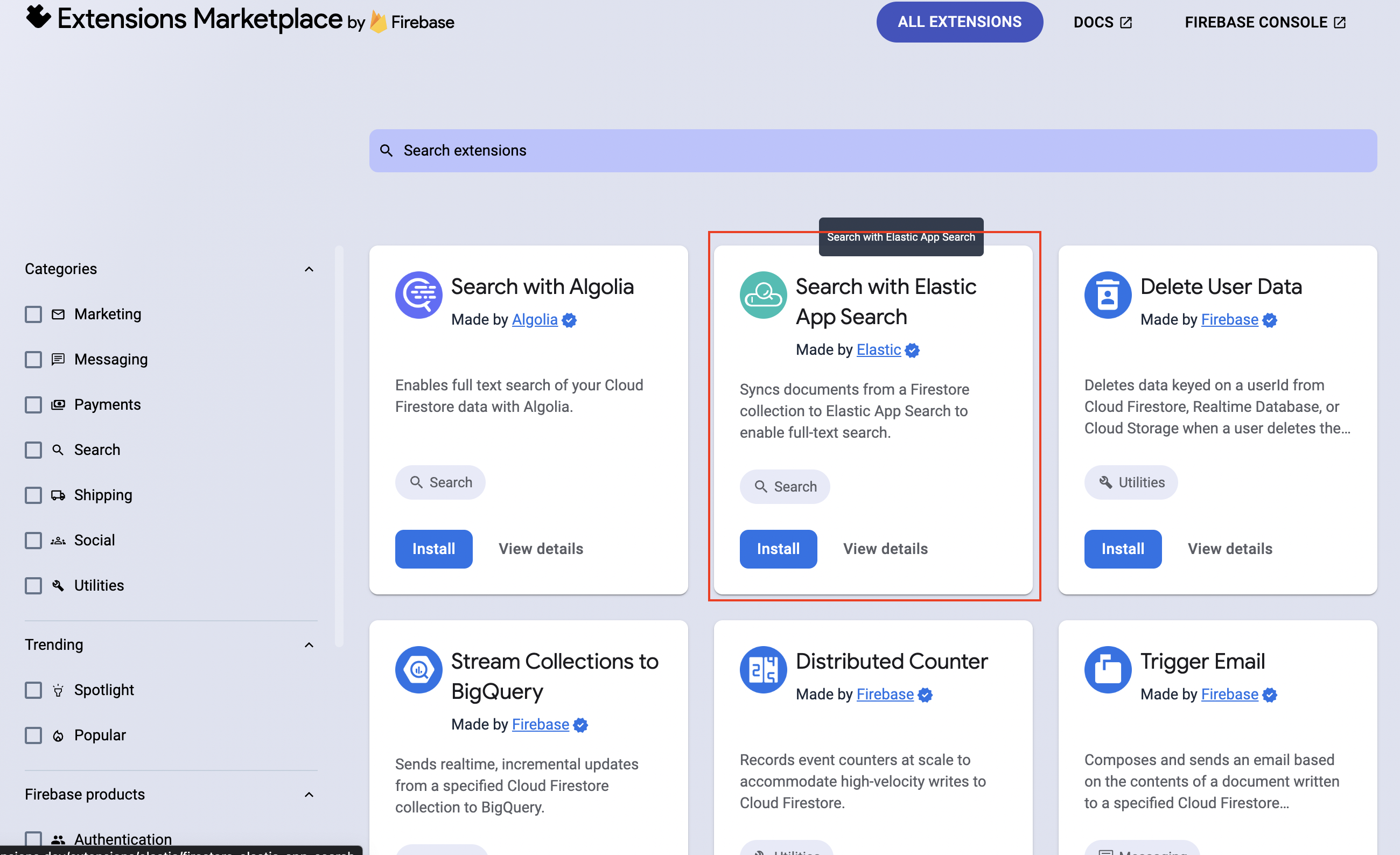Click the Delete User Data extension icon
Viewport: 1400px width, 855px height.
pos(1108,295)
